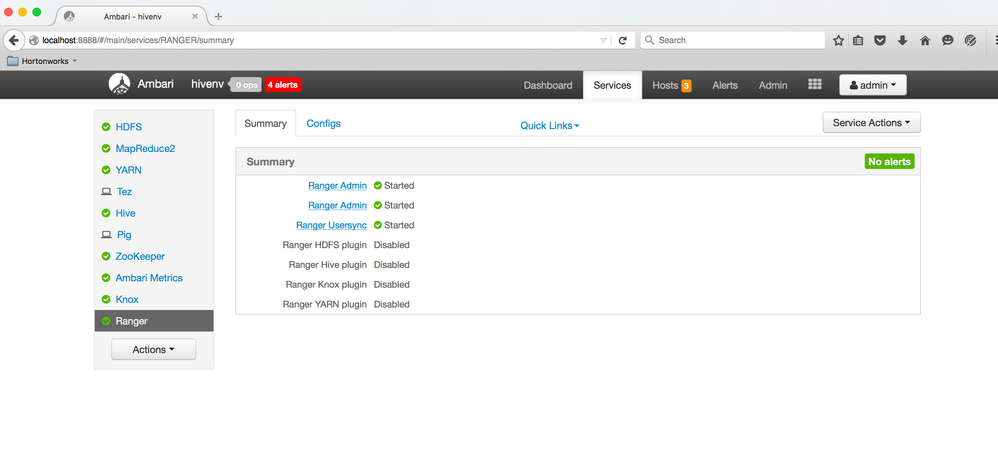Switch to the Configs tab
This screenshot has height=451, width=998.
323,123
